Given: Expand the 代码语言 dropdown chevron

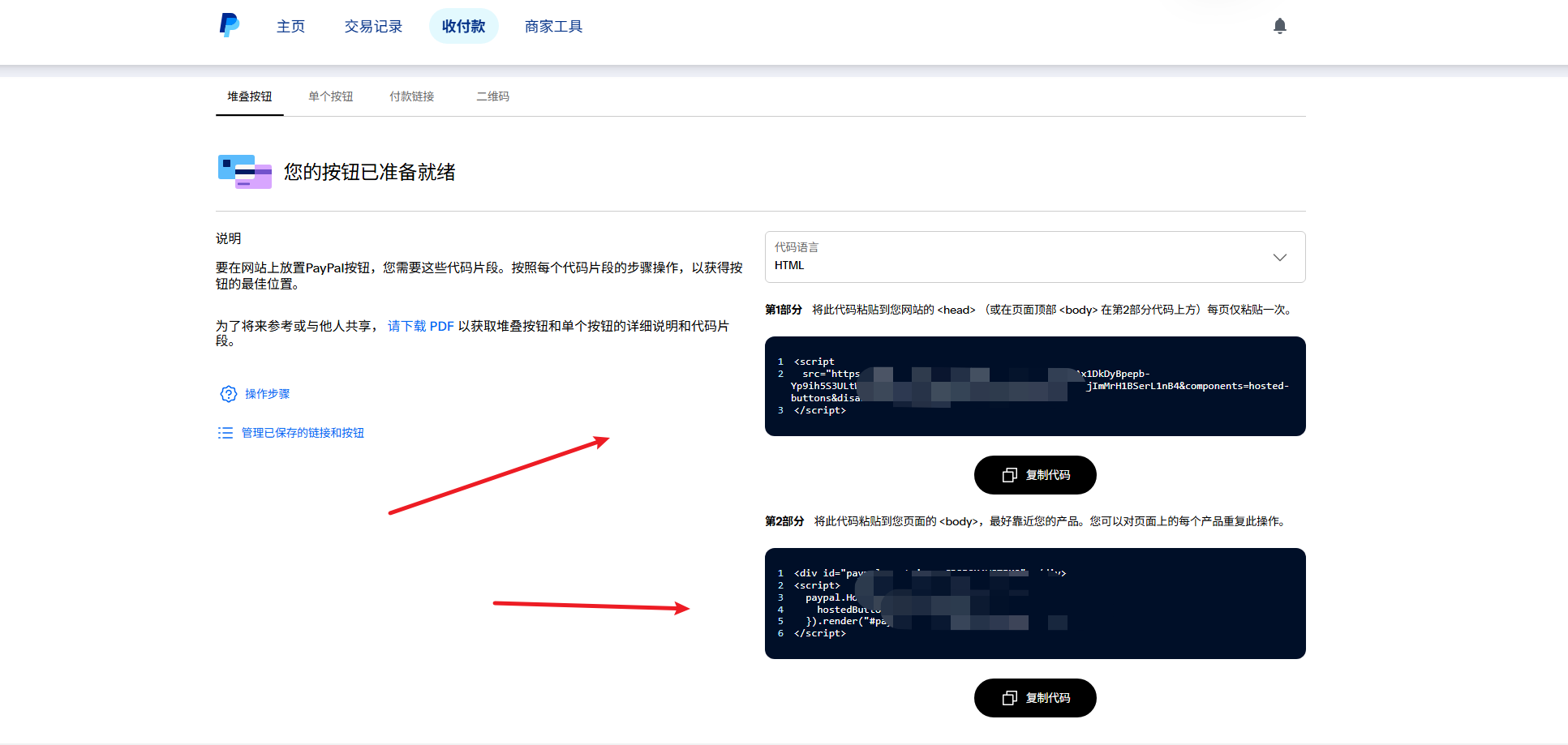Looking at the screenshot, I should tap(1280, 257).
